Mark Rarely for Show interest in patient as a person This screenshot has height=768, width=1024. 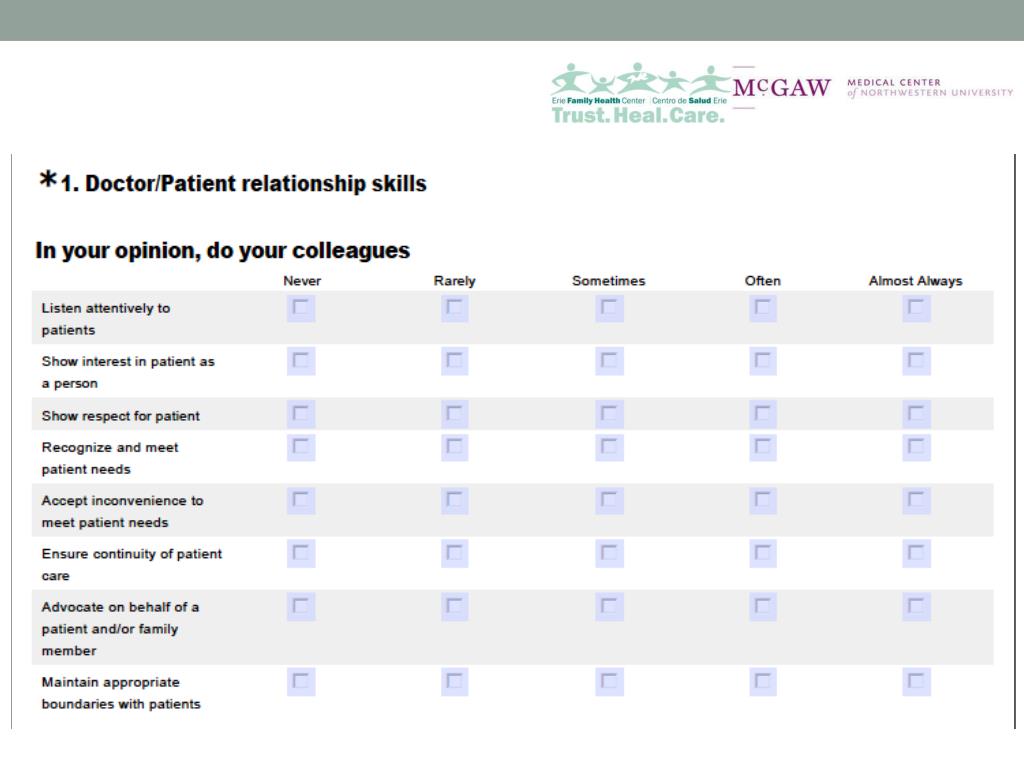tap(455, 361)
